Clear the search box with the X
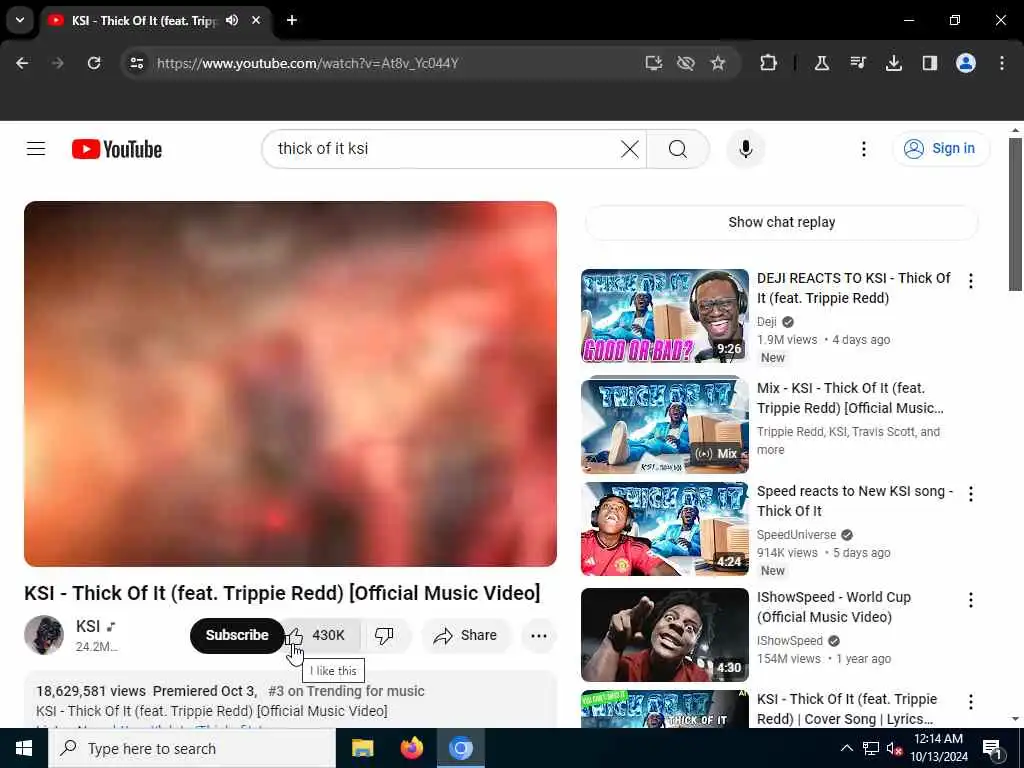1024x768 pixels. (630, 149)
